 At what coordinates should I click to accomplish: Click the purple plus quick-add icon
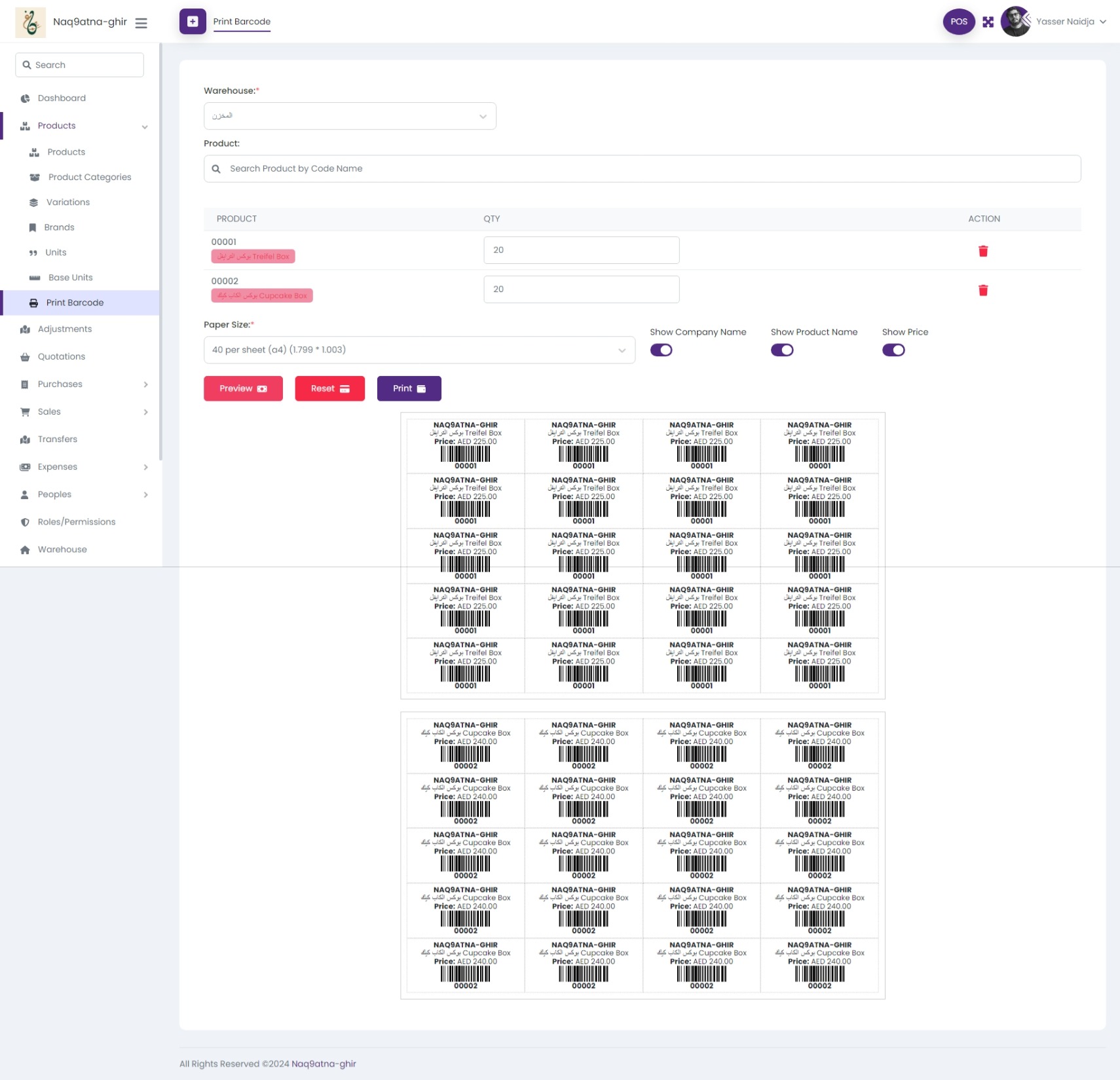coord(193,22)
